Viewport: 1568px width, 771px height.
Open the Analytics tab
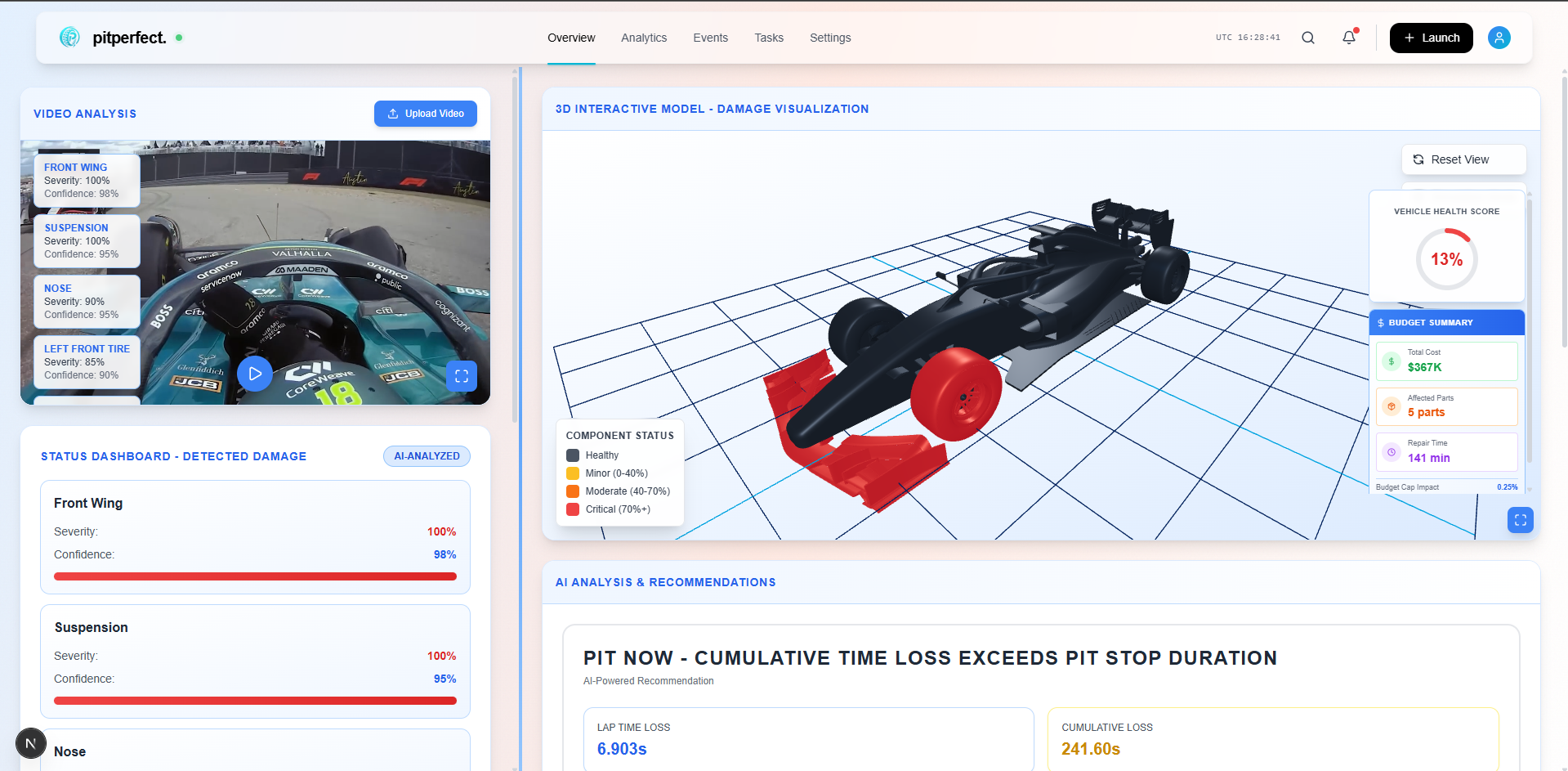644,38
